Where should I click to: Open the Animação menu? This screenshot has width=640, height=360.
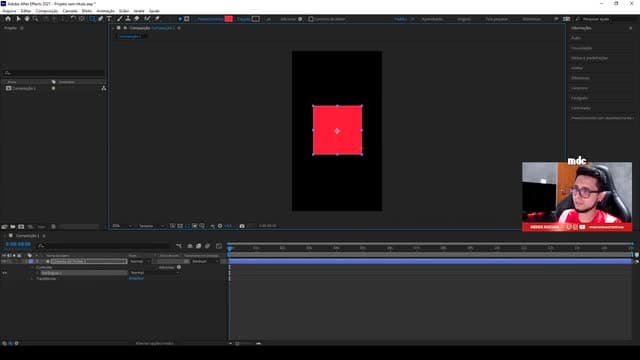[x=105, y=11]
